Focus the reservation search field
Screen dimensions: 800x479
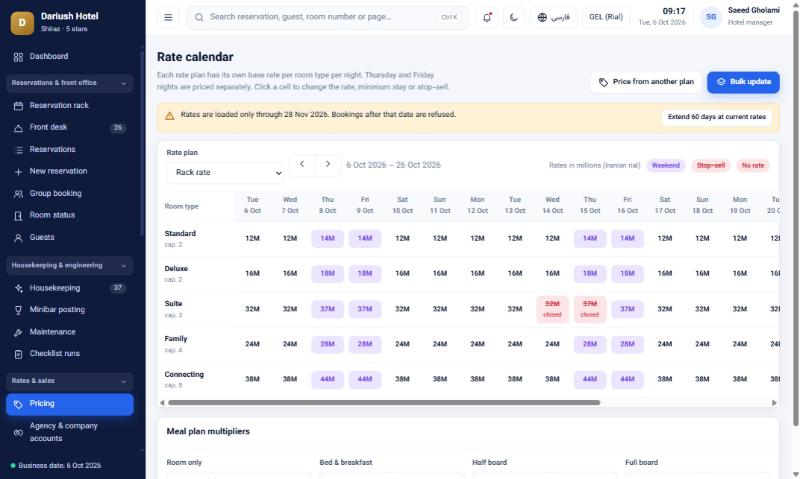tap(327, 17)
